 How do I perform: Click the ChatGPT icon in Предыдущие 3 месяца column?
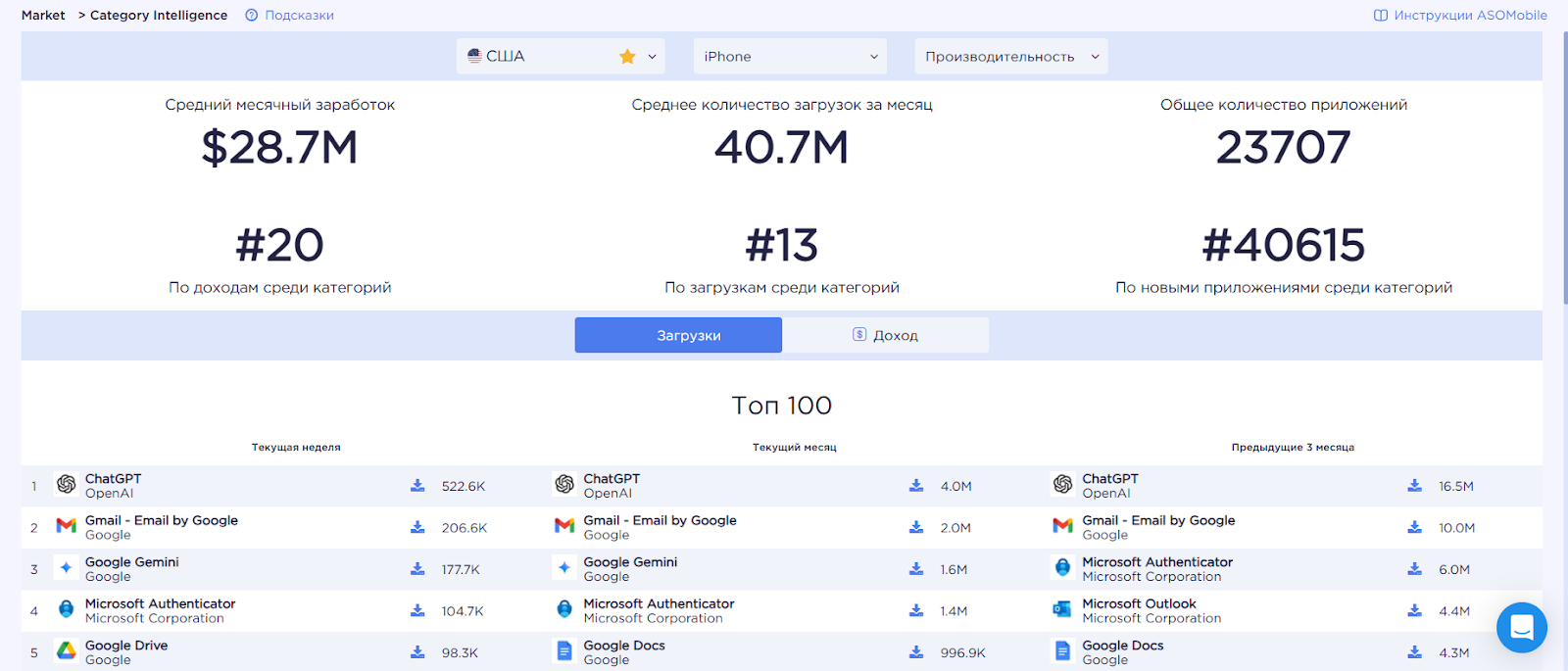click(x=1062, y=484)
